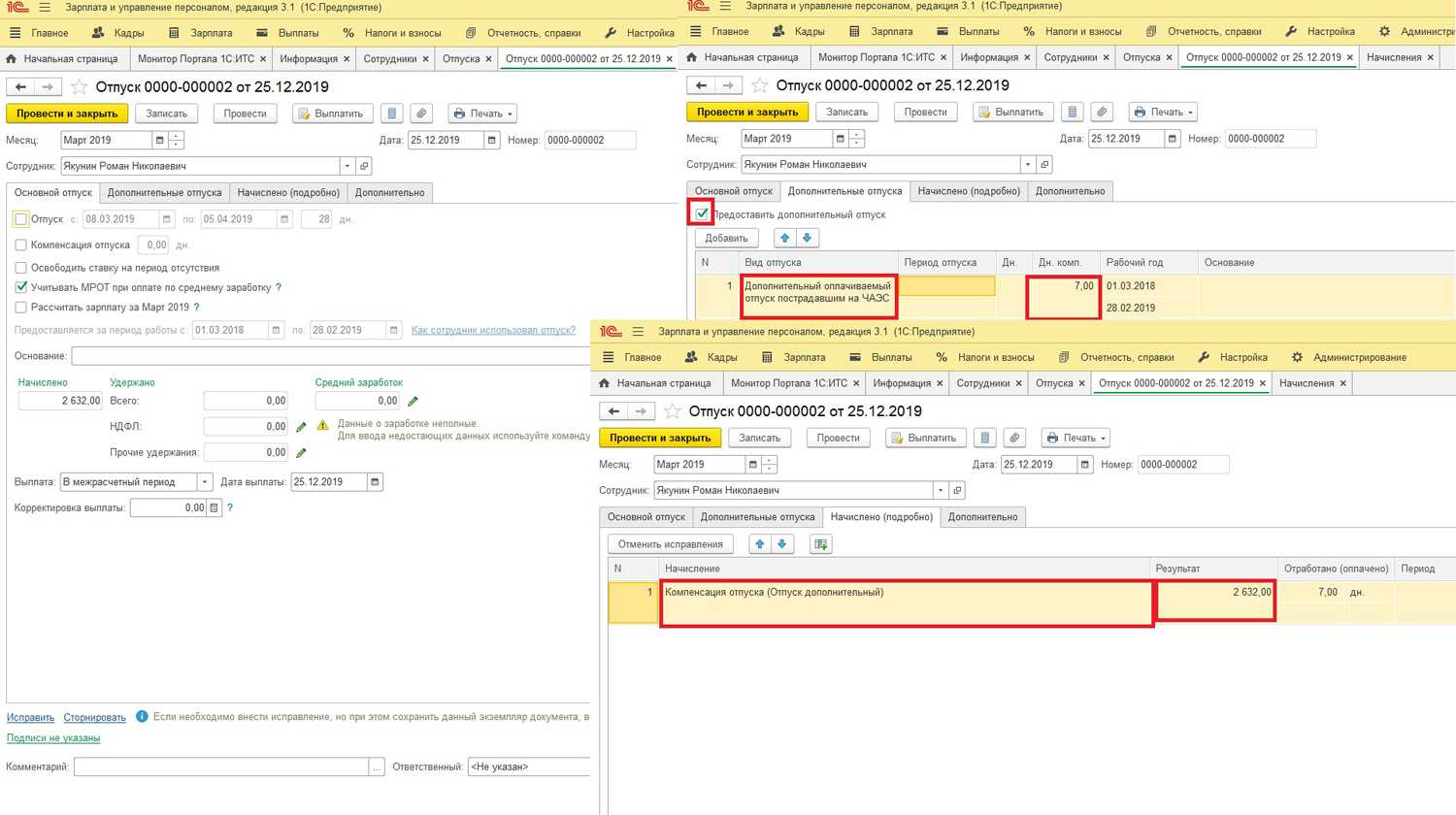Click the calendar icon of the vacation start date 08.03.2019
Image resolution: width=1456 pixels, height=815 pixels.
coord(167,219)
